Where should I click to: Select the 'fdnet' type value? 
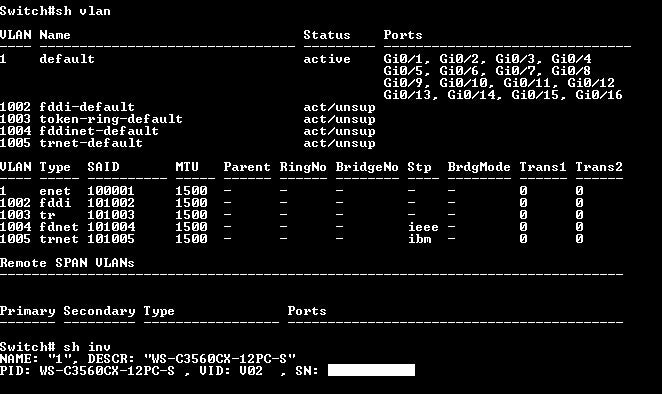59,227
